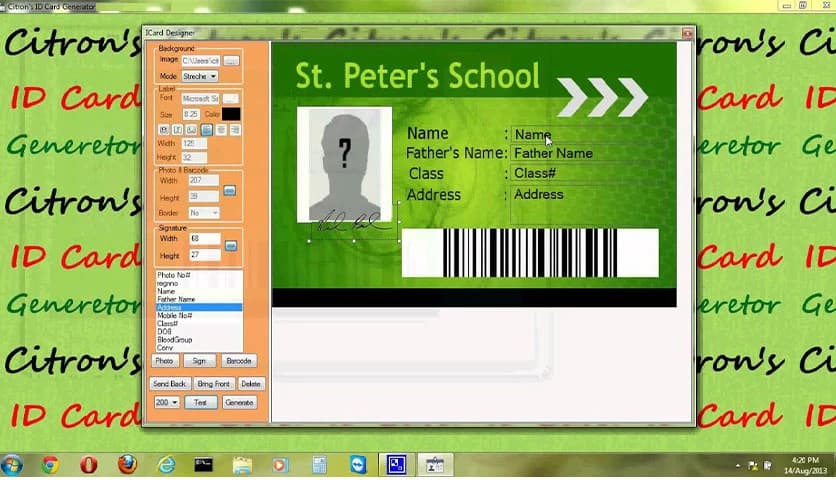Open the label Color black swatch
Screen dimensions: 836x484
pos(231,114)
